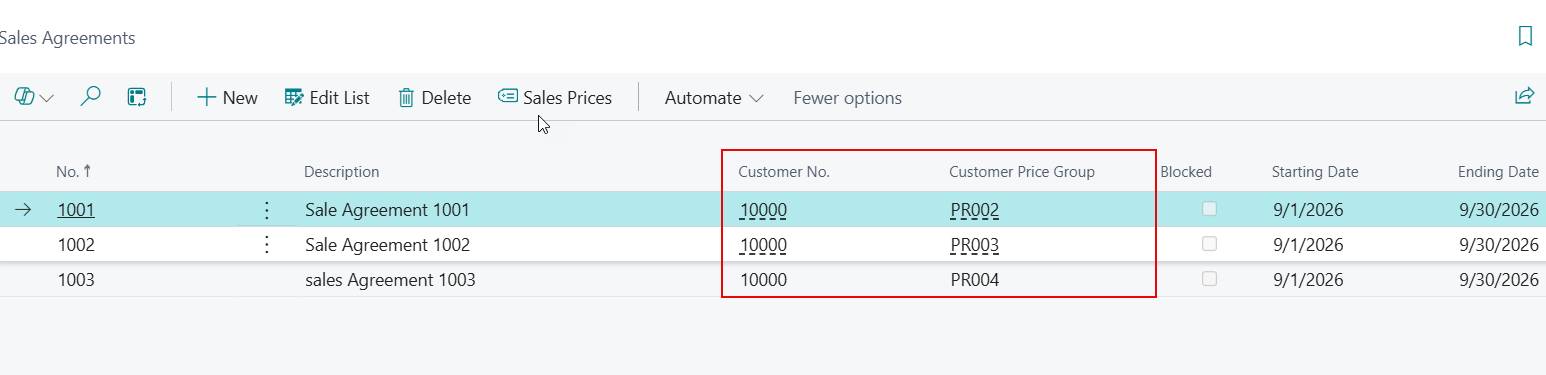Click the Blocked column header
Viewport: 1546px width, 375px height.
point(1186,172)
